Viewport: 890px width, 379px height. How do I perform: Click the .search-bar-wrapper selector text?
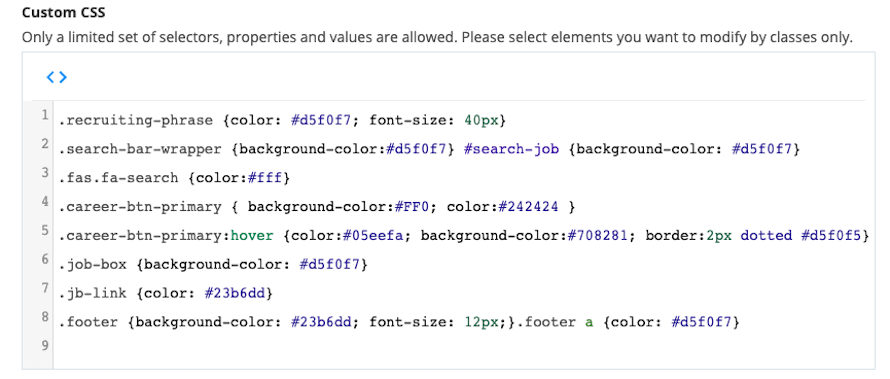(x=140, y=149)
